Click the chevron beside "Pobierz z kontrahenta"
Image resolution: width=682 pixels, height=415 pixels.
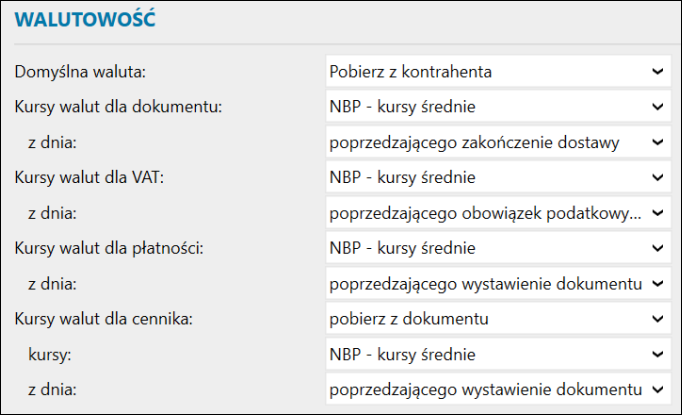click(x=657, y=71)
